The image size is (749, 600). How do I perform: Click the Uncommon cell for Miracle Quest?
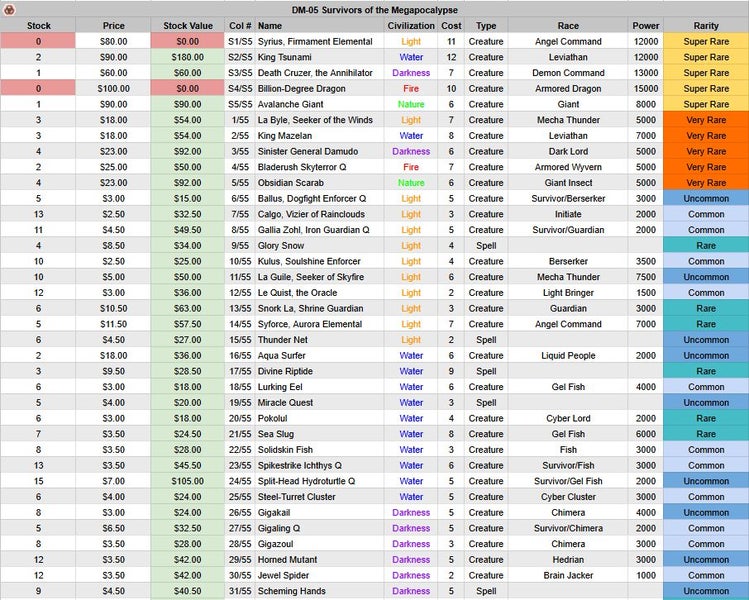pyautogui.click(x=706, y=403)
